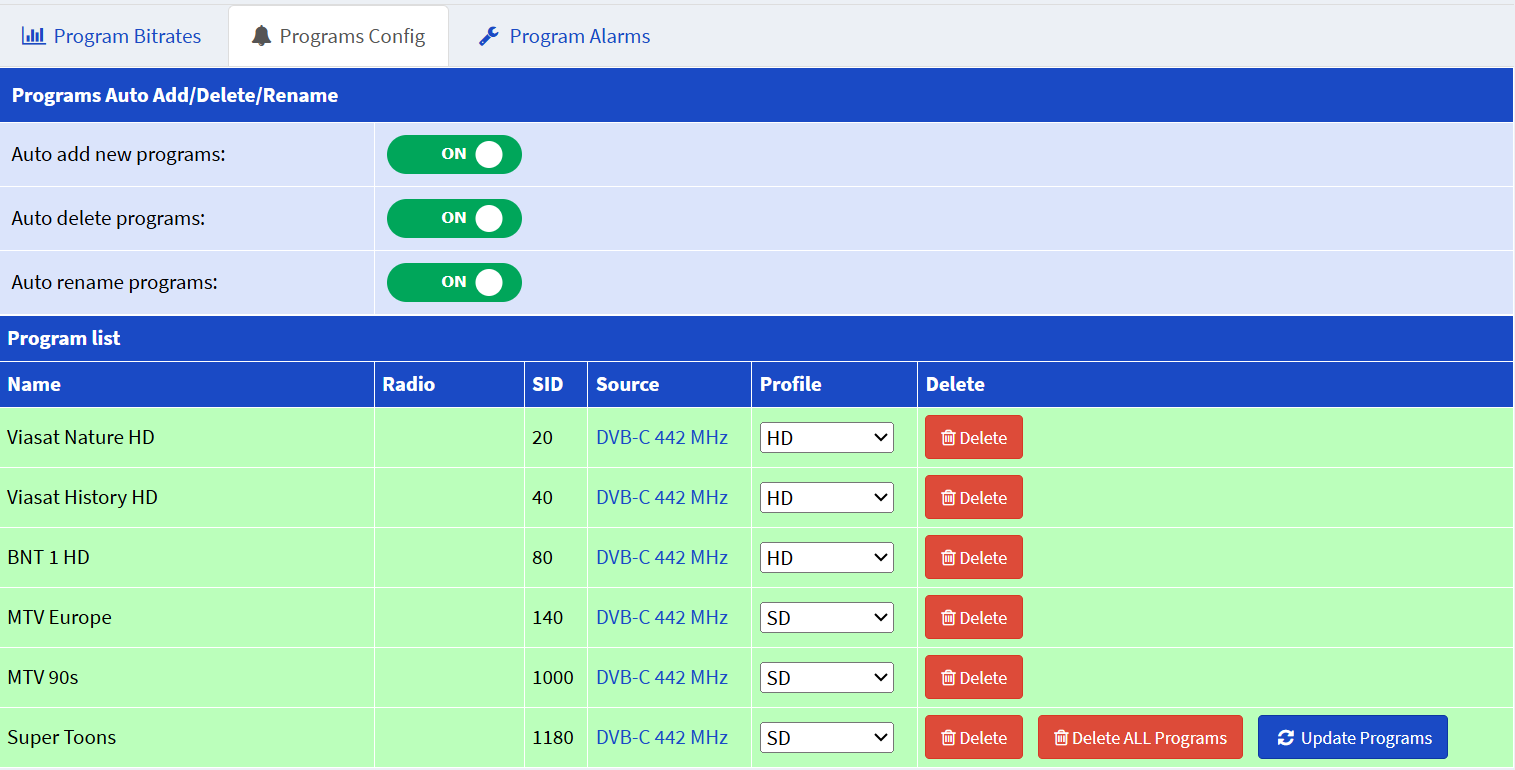Select the Super Toons program name

(62, 737)
